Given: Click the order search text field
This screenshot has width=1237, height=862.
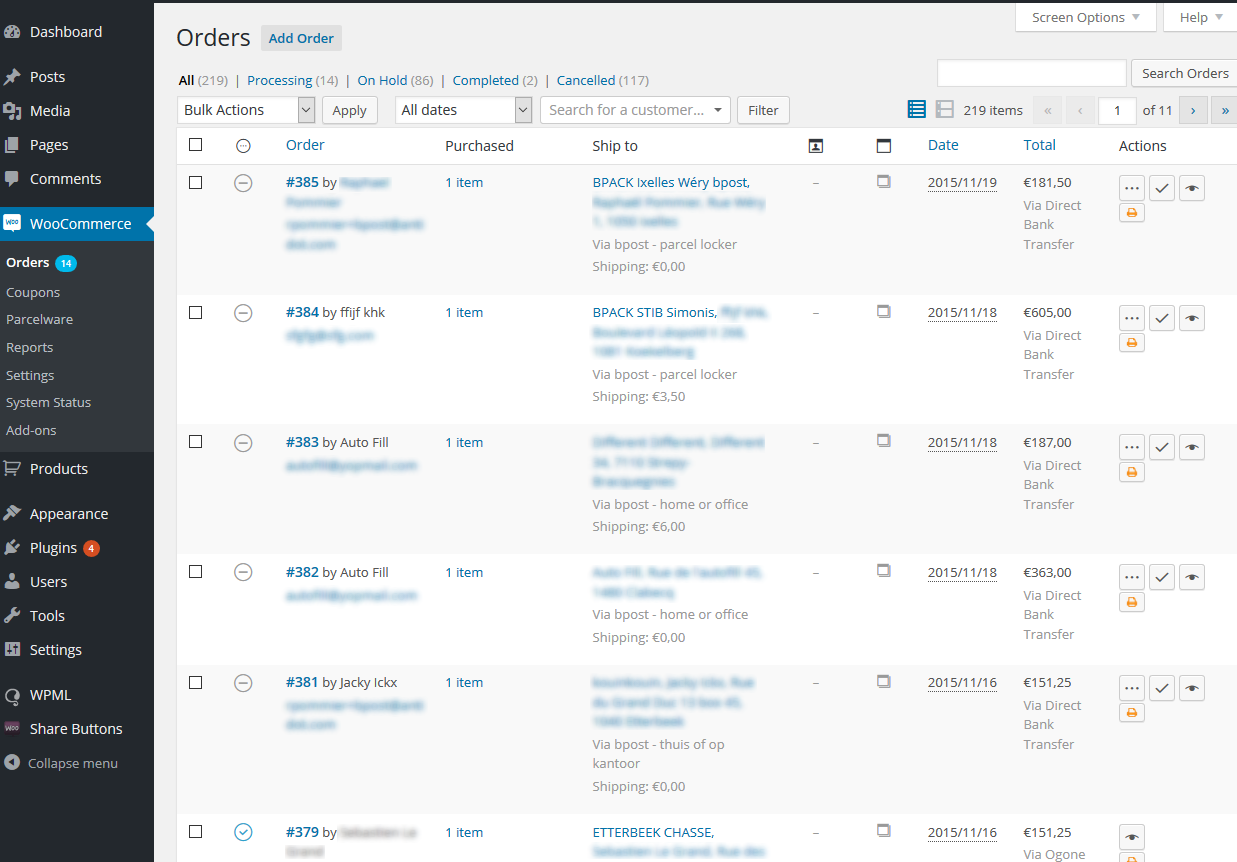Looking at the screenshot, I should [1031, 73].
